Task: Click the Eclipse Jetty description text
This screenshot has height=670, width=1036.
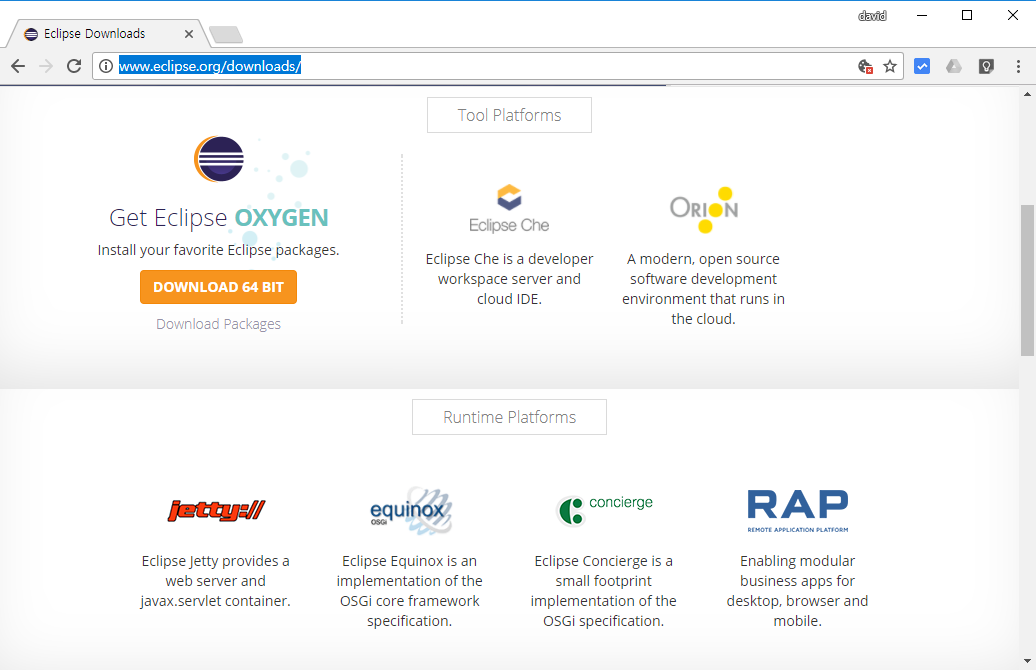Action: (x=215, y=581)
